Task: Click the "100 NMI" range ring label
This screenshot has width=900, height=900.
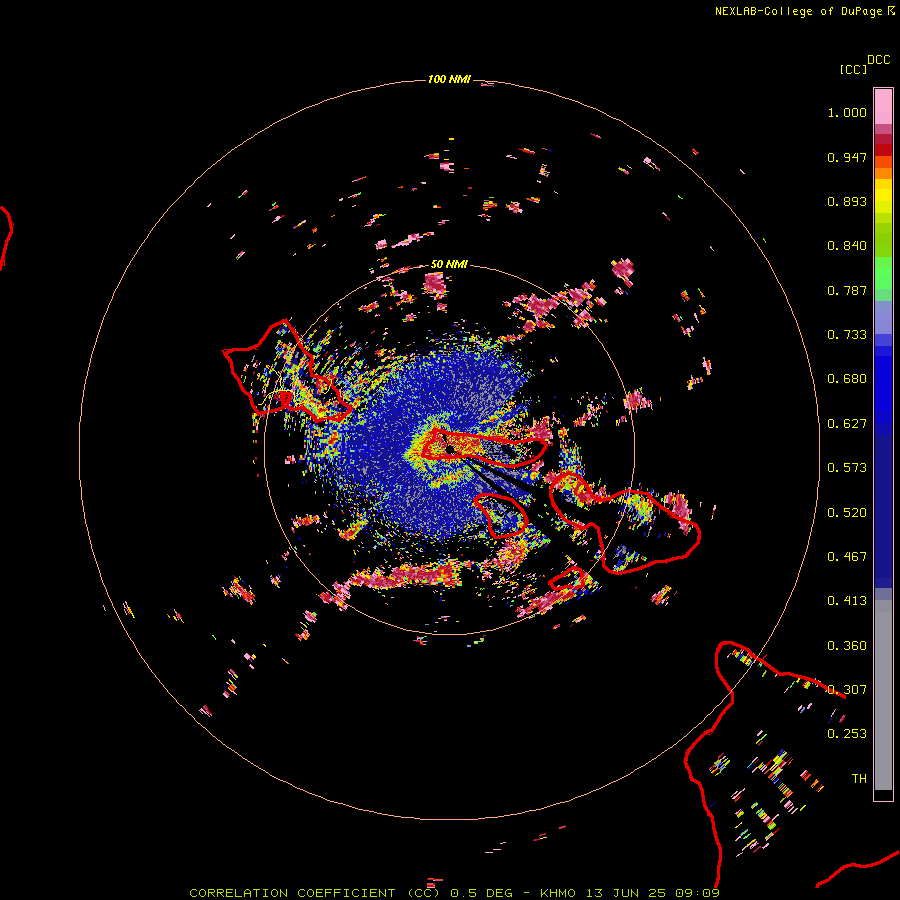Action: tap(449, 79)
